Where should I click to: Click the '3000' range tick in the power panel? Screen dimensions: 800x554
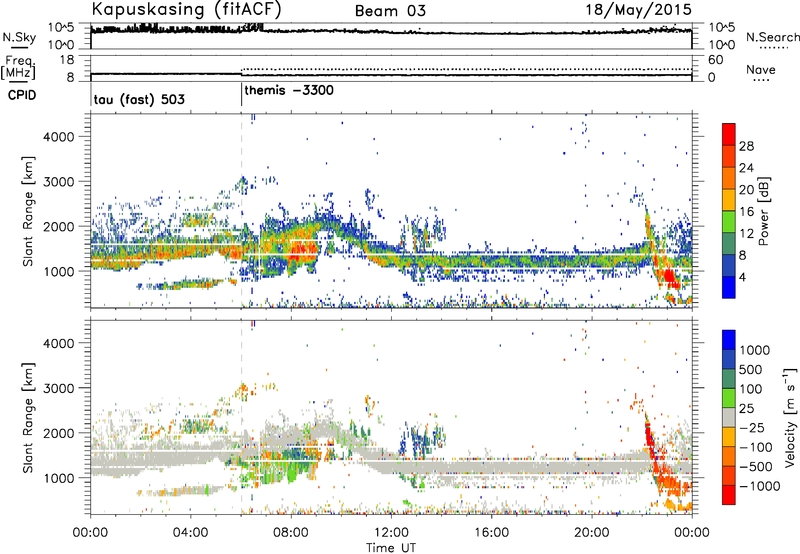59,182
